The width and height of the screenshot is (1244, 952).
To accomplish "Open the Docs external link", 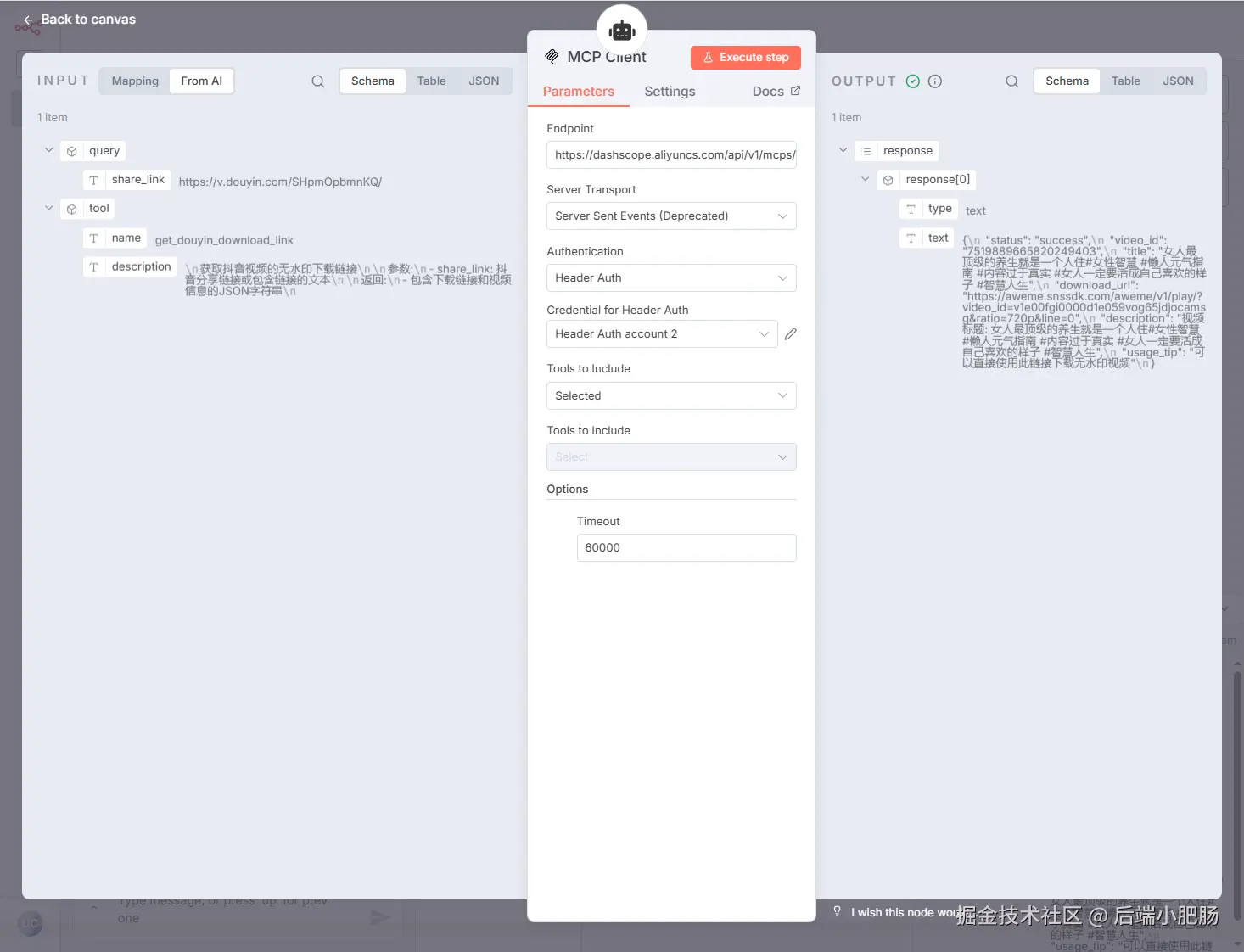I will [776, 92].
